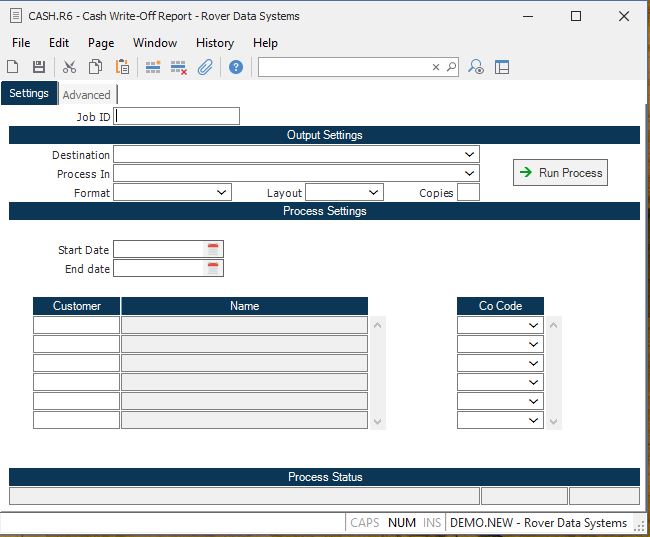The width and height of the screenshot is (650, 537).
Task: Click the Save floppy disk icon
Action: pyautogui.click(x=39, y=67)
